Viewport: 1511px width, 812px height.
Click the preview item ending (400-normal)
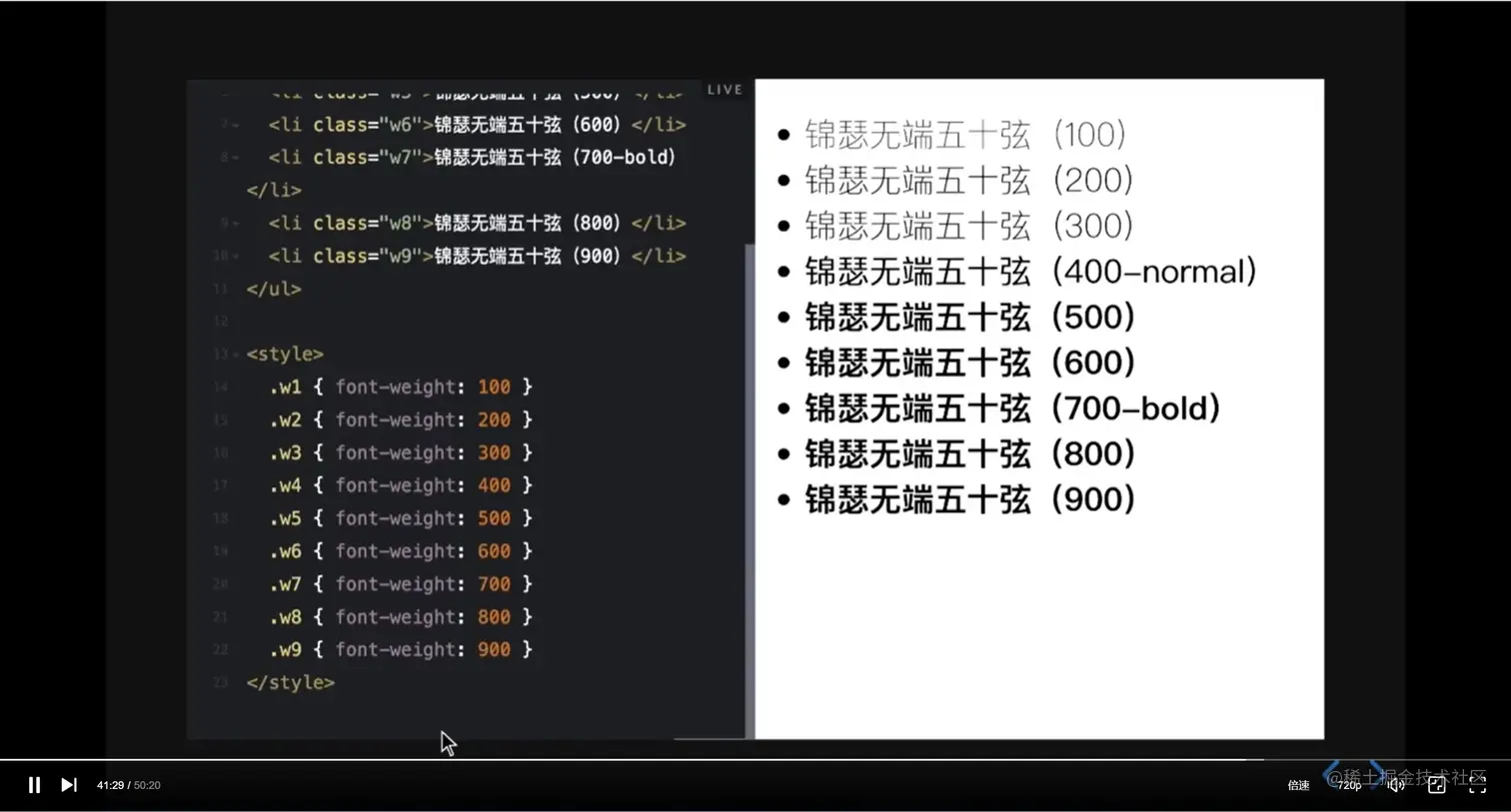click(1030, 272)
